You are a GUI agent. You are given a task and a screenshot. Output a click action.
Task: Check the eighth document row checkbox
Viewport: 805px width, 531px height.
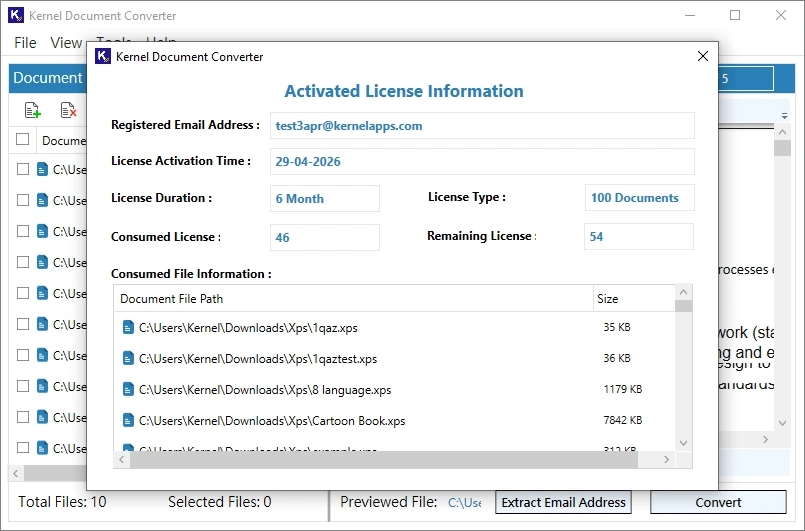pos(23,386)
